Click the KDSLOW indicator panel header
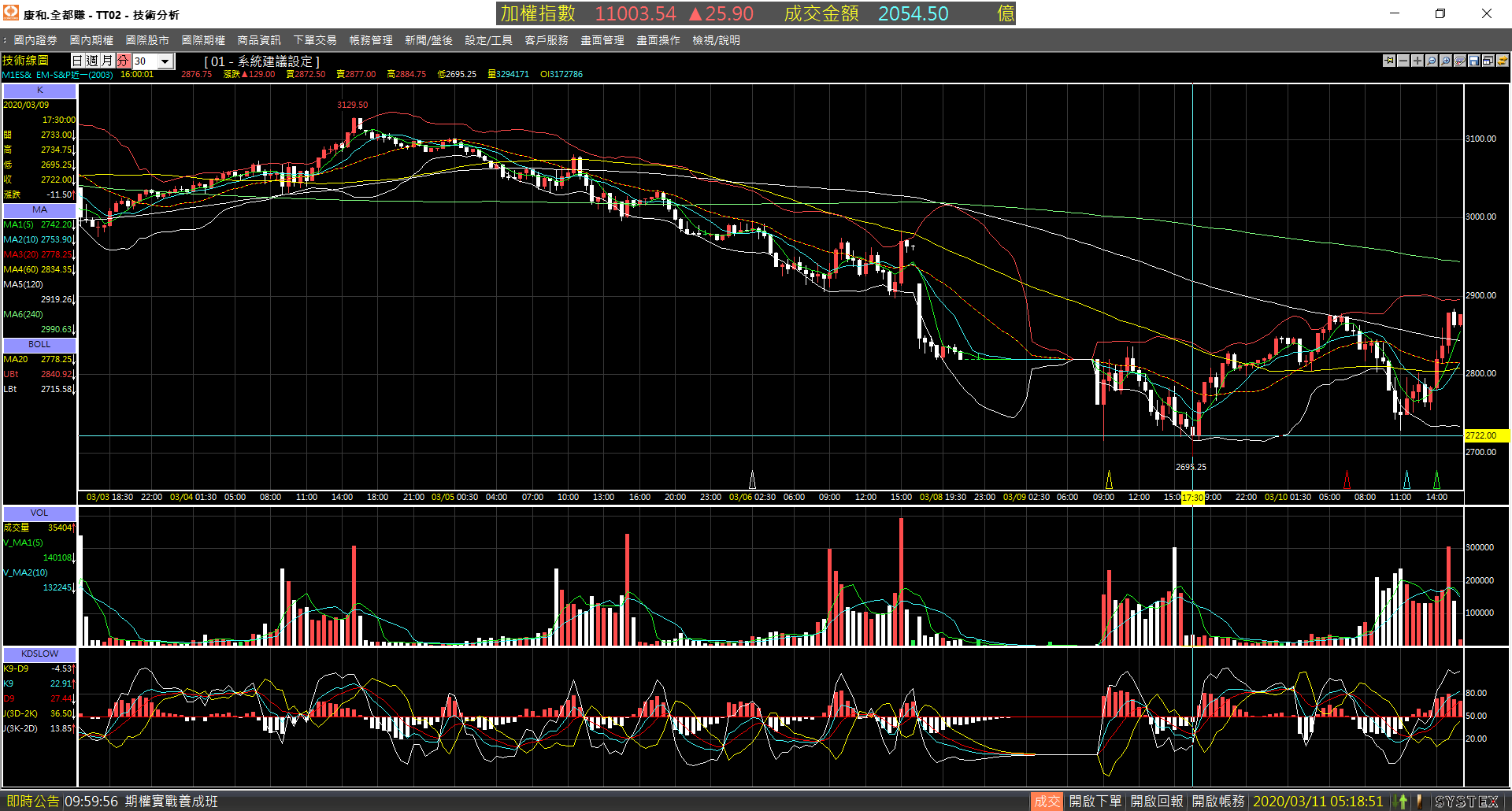Image resolution: width=1512 pixels, height=811 pixels. (x=39, y=654)
